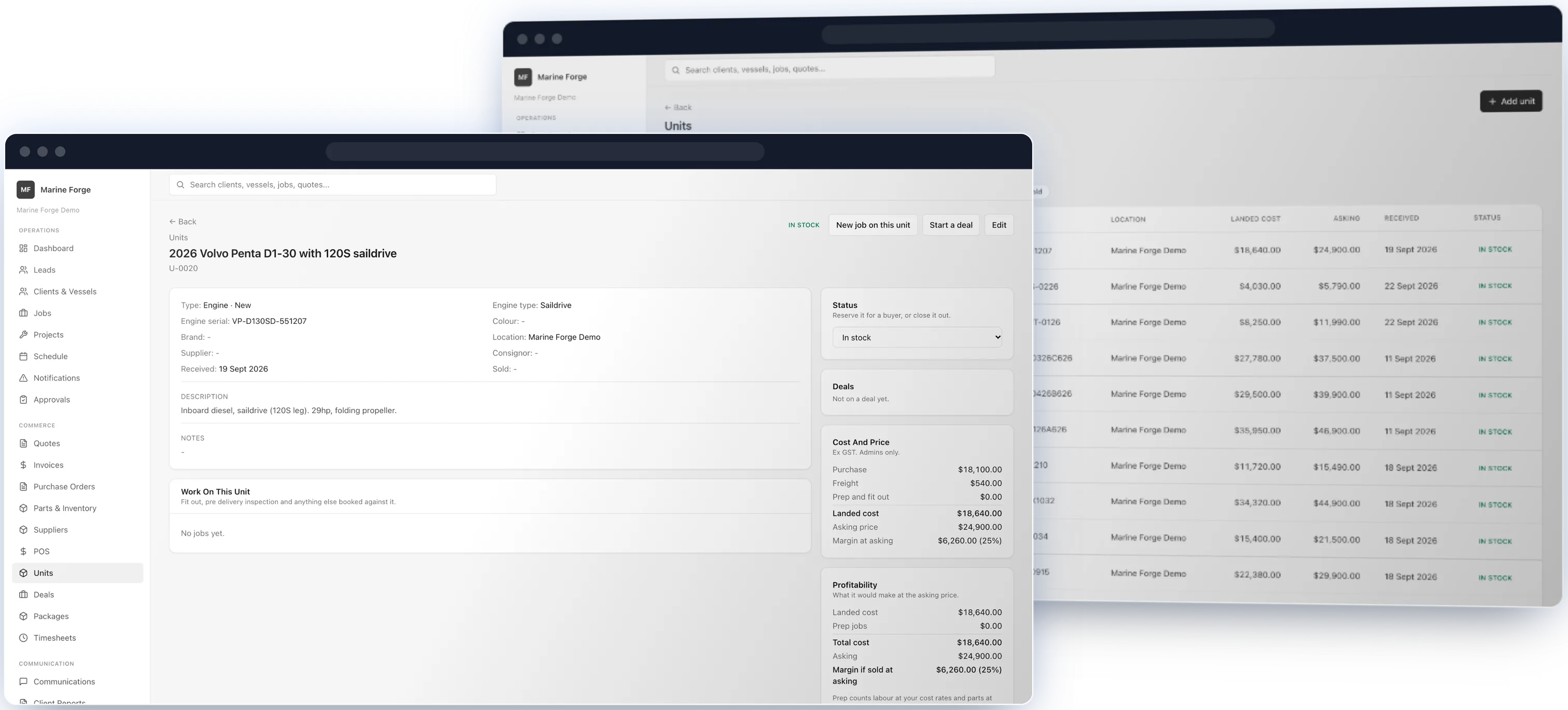Open Client Reports in the sidebar
The height and width of the screenshot is (710, 1568).
pyautogui.click(x=77, y=702)
